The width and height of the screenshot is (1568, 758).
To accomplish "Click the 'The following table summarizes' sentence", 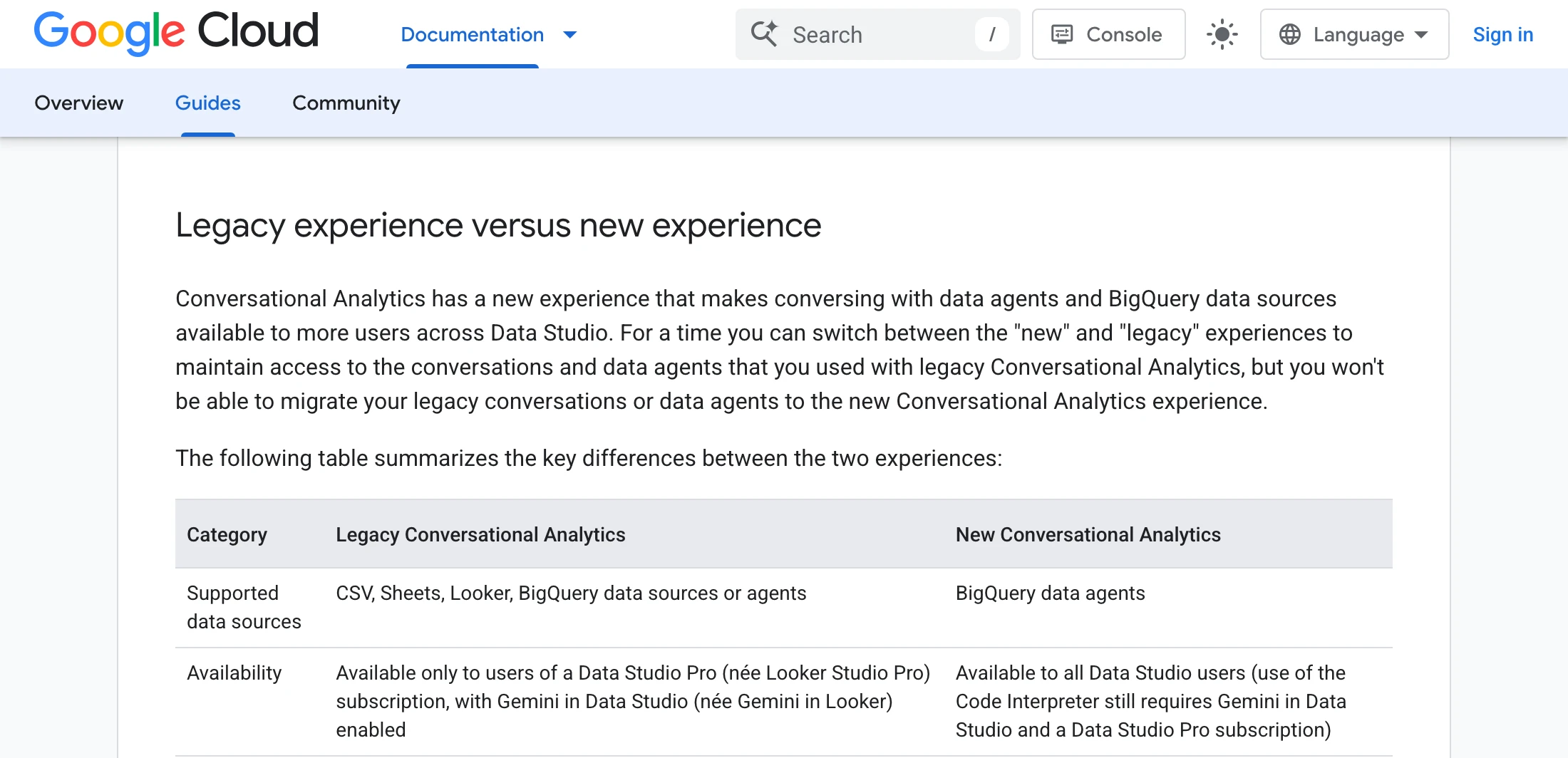I will pos(589,458).
